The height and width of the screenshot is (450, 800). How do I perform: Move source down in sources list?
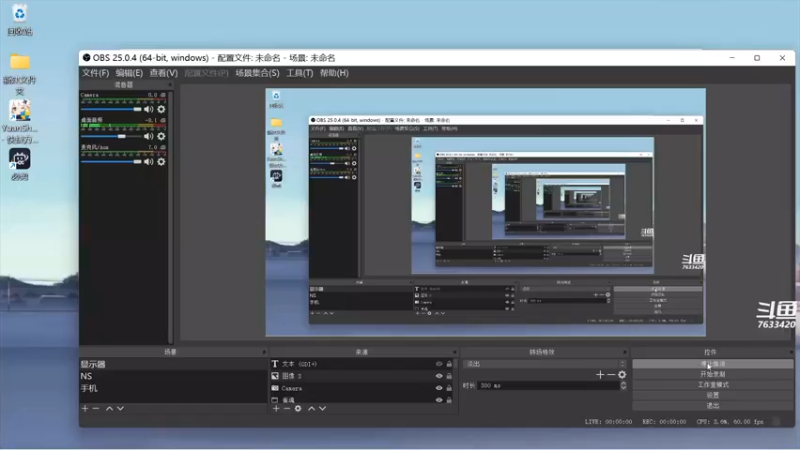(322, 408)
